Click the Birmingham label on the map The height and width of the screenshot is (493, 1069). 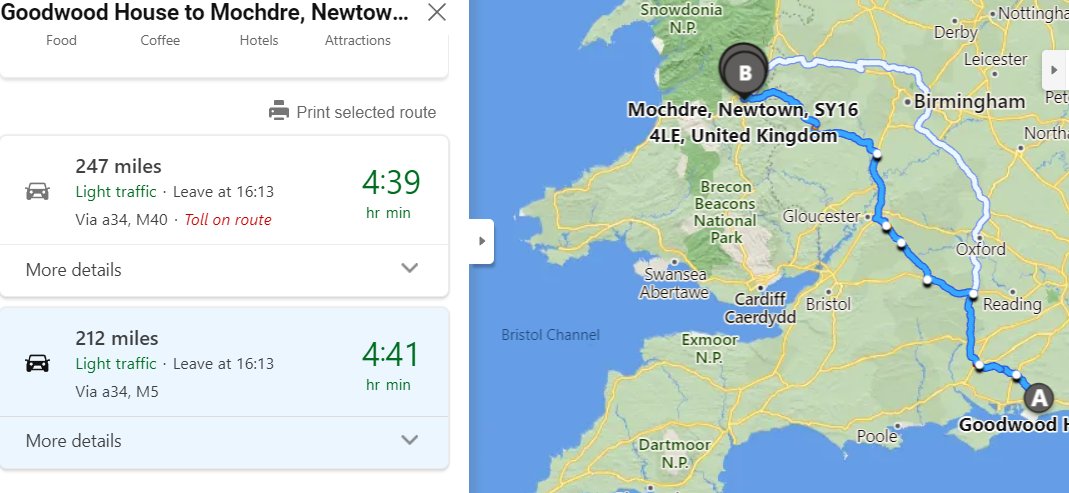(x=969, y=102)
